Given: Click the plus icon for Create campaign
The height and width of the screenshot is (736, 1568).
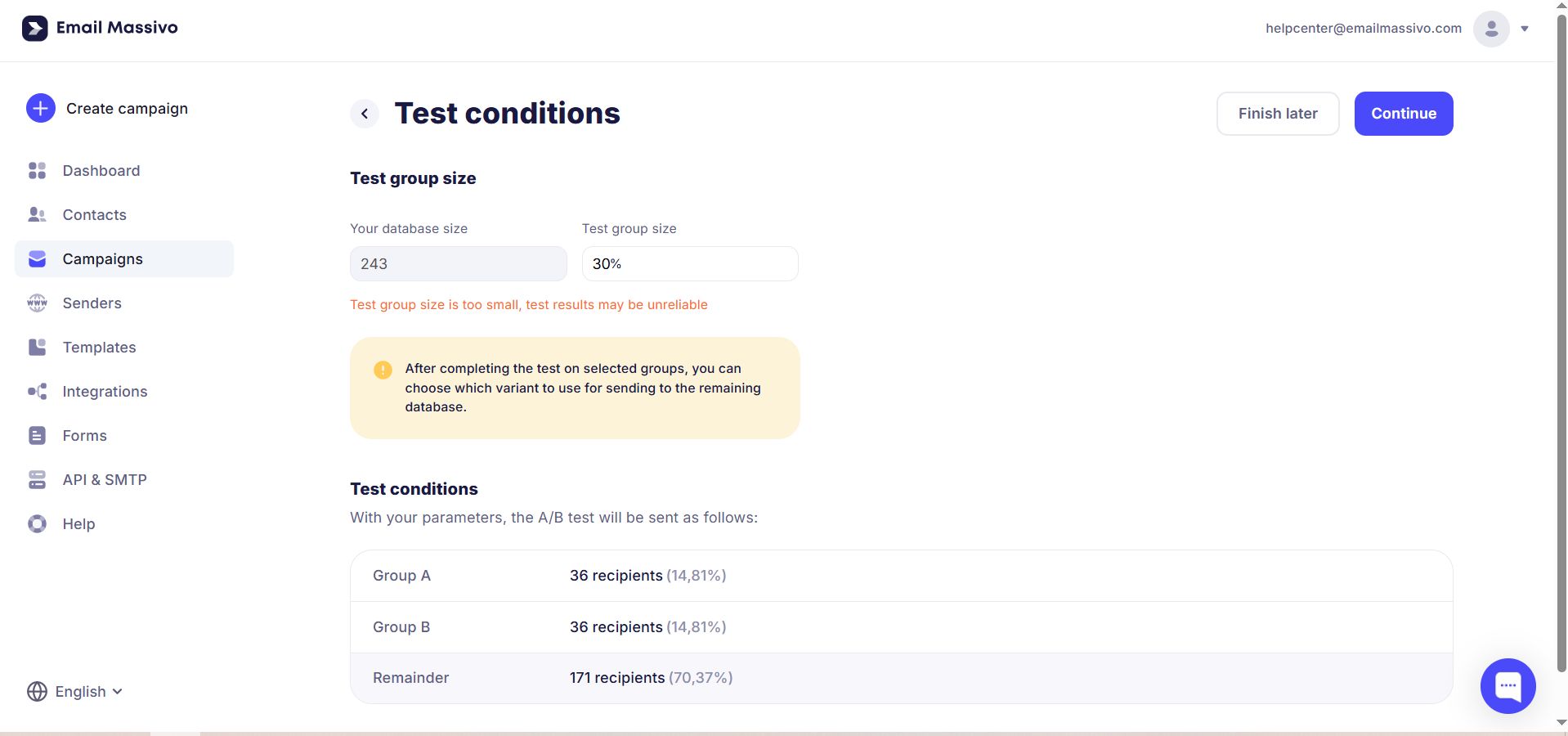Looking at the screenshot, I should click(x=40, y=108).
